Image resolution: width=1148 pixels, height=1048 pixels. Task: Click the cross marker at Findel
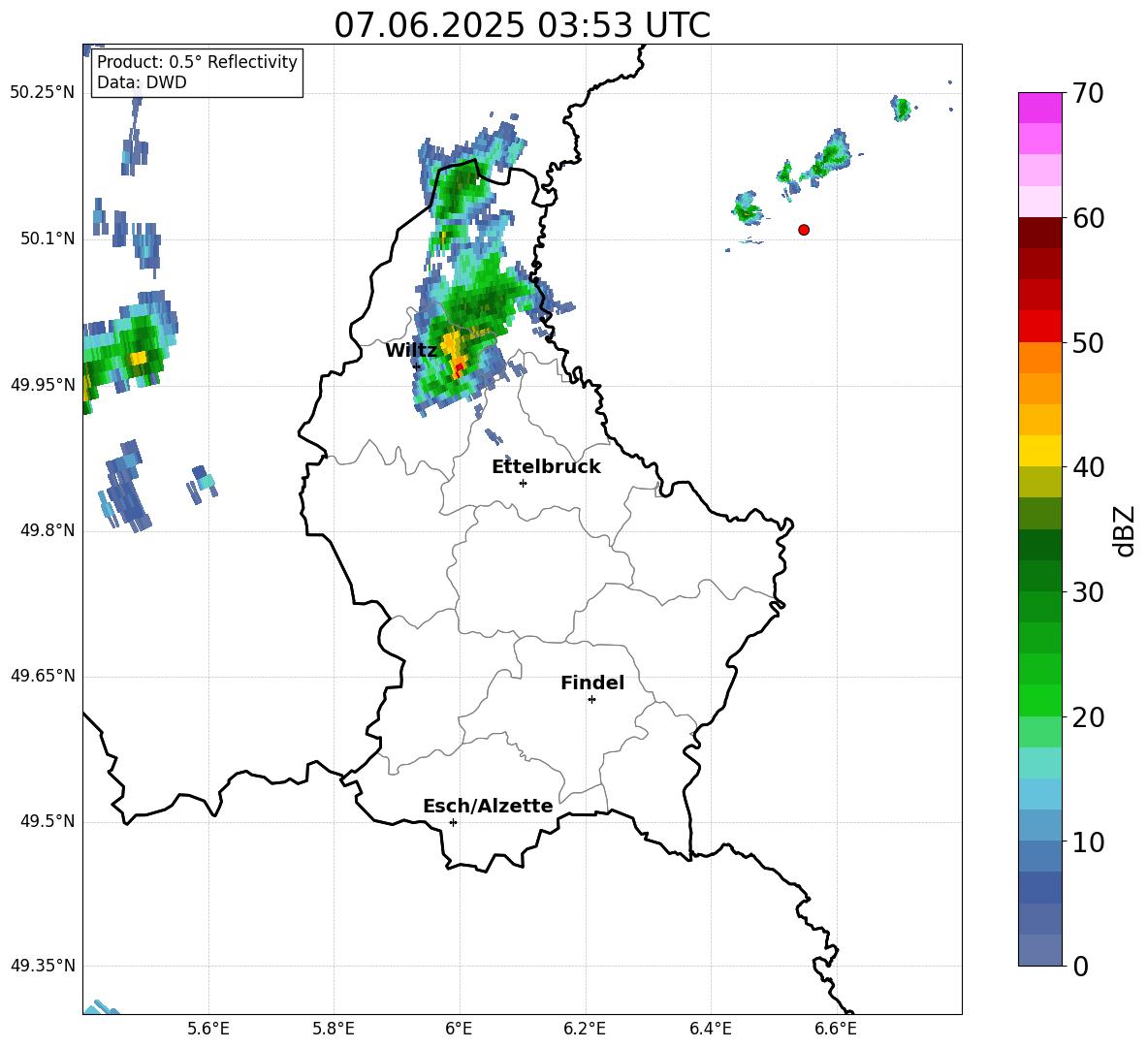click(591, 700)
